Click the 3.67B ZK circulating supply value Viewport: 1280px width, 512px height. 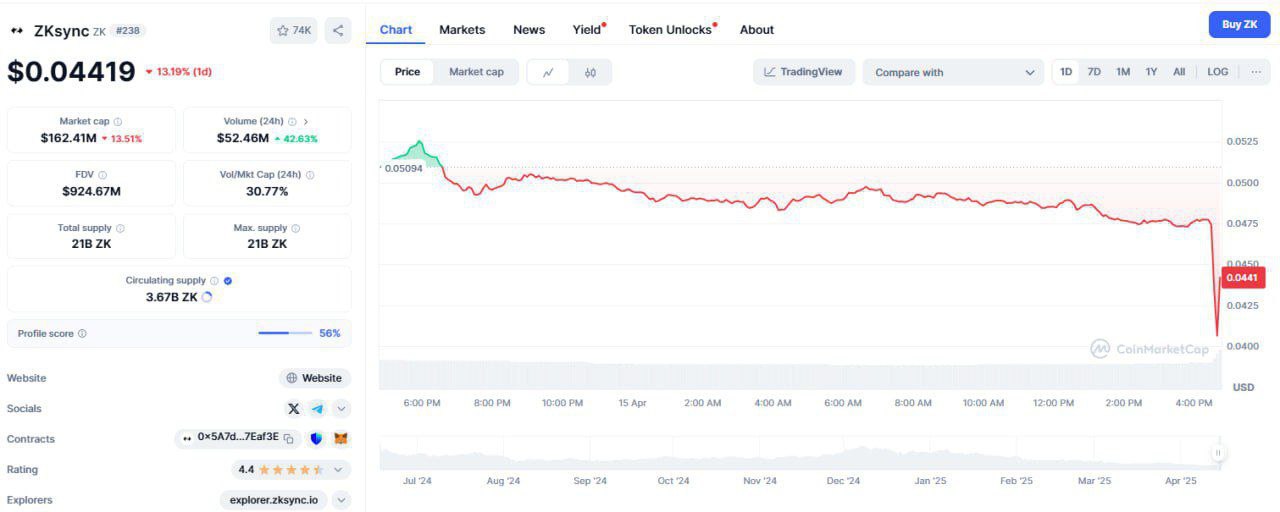point(171,297)
